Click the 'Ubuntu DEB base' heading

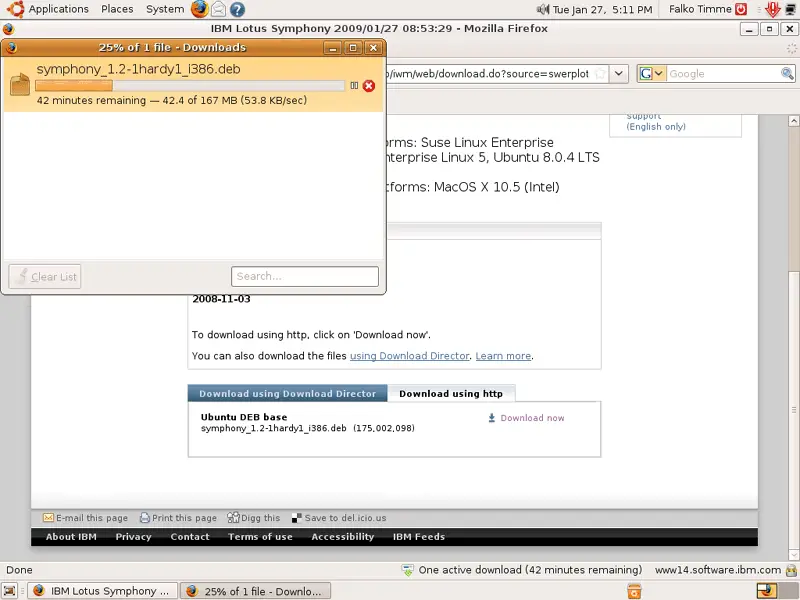pos(244,417)
